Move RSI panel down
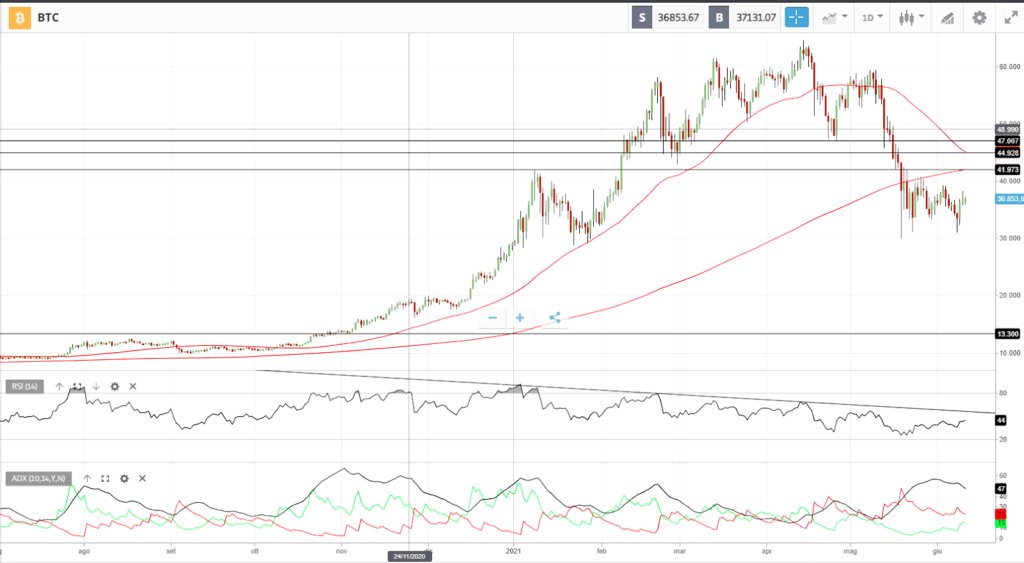Screen dimensions: 1024x563 point(96,387)
